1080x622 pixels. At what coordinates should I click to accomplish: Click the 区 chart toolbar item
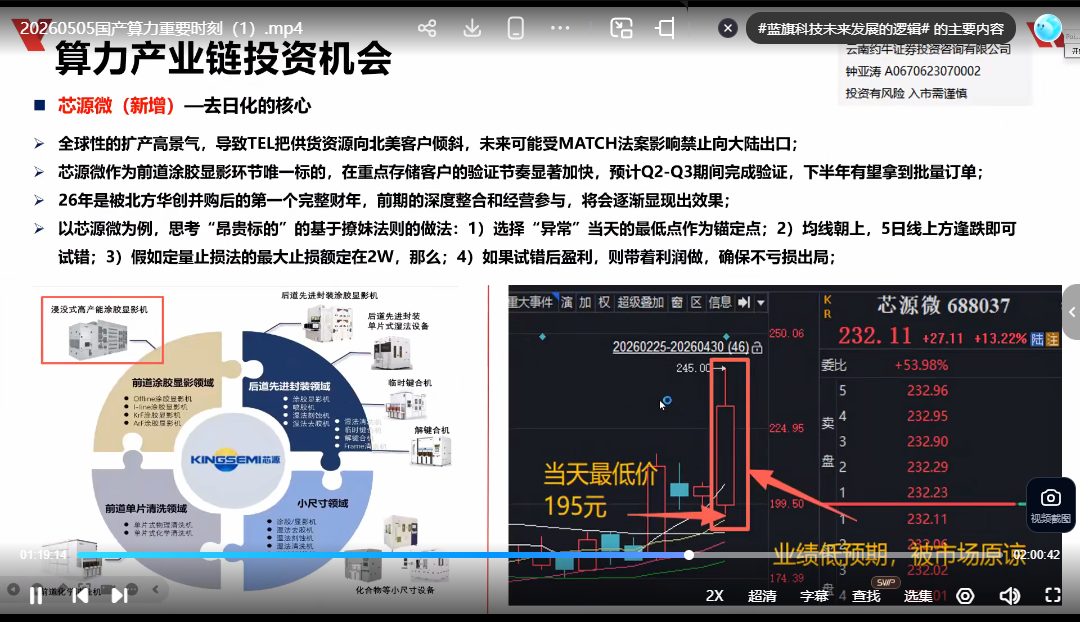[x=696, y=302]
